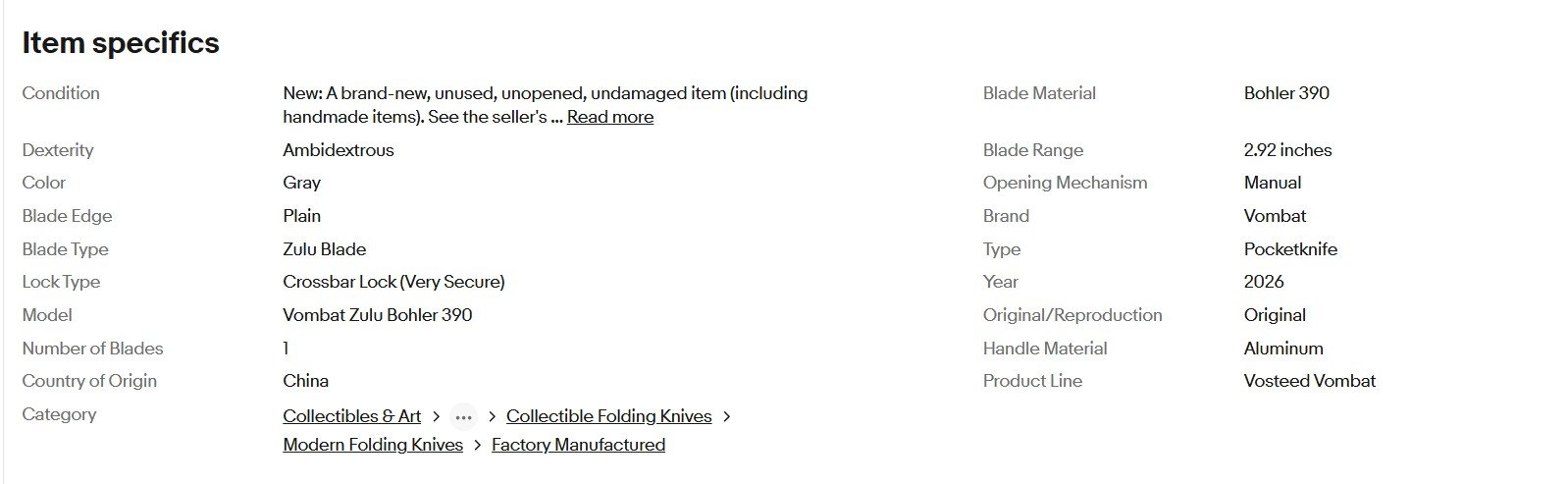The height and width of the screenshot is (484, 1568).
Task: Select the Crossbar Lock (Very Secure) text
Action: pyautogui.click(x=393, y=282)
